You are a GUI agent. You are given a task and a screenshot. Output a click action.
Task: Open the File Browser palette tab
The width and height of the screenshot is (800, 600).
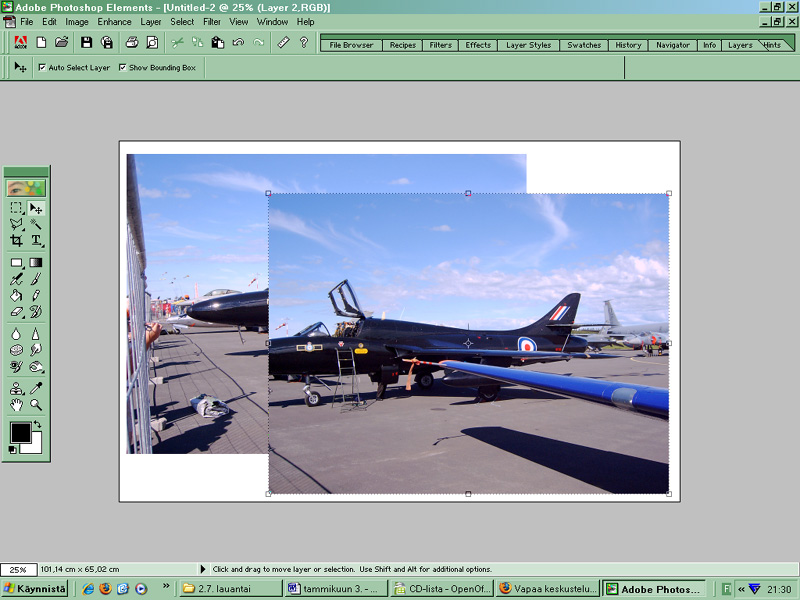pyautogui.click(x=352, y=45)
